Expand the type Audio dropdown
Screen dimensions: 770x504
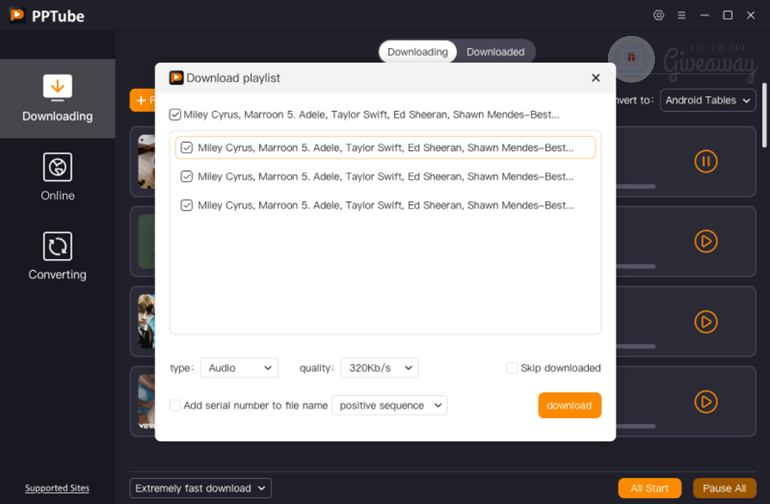(239, 368)
